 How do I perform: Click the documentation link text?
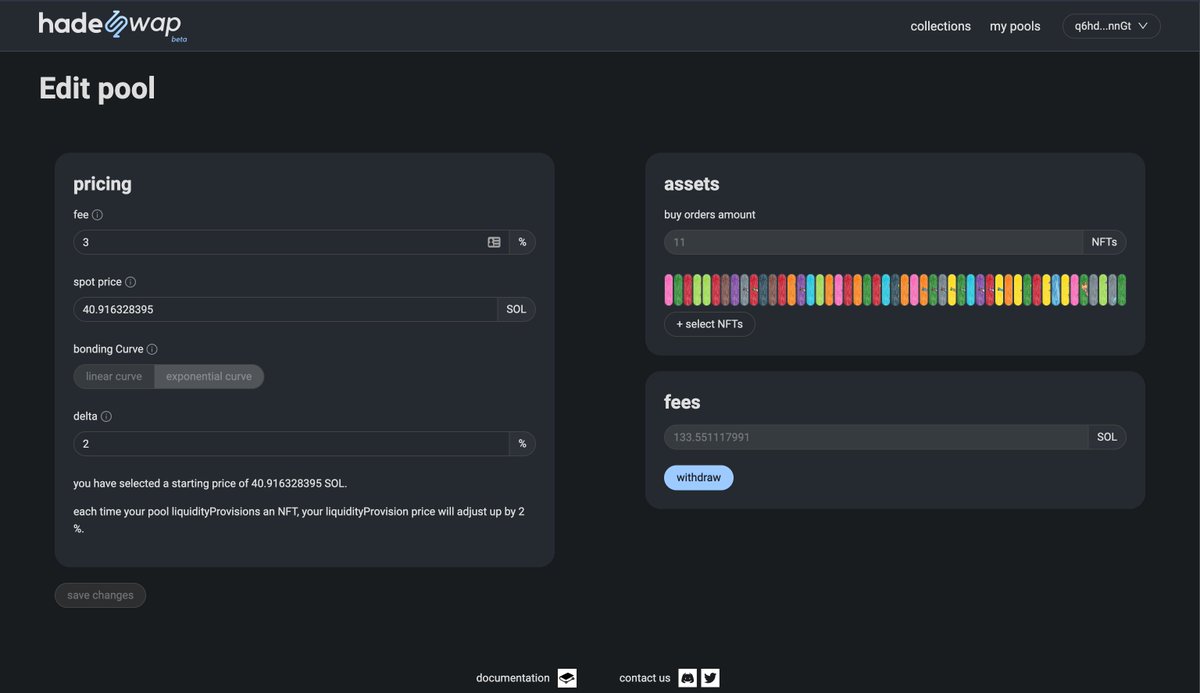pos(513,678)
